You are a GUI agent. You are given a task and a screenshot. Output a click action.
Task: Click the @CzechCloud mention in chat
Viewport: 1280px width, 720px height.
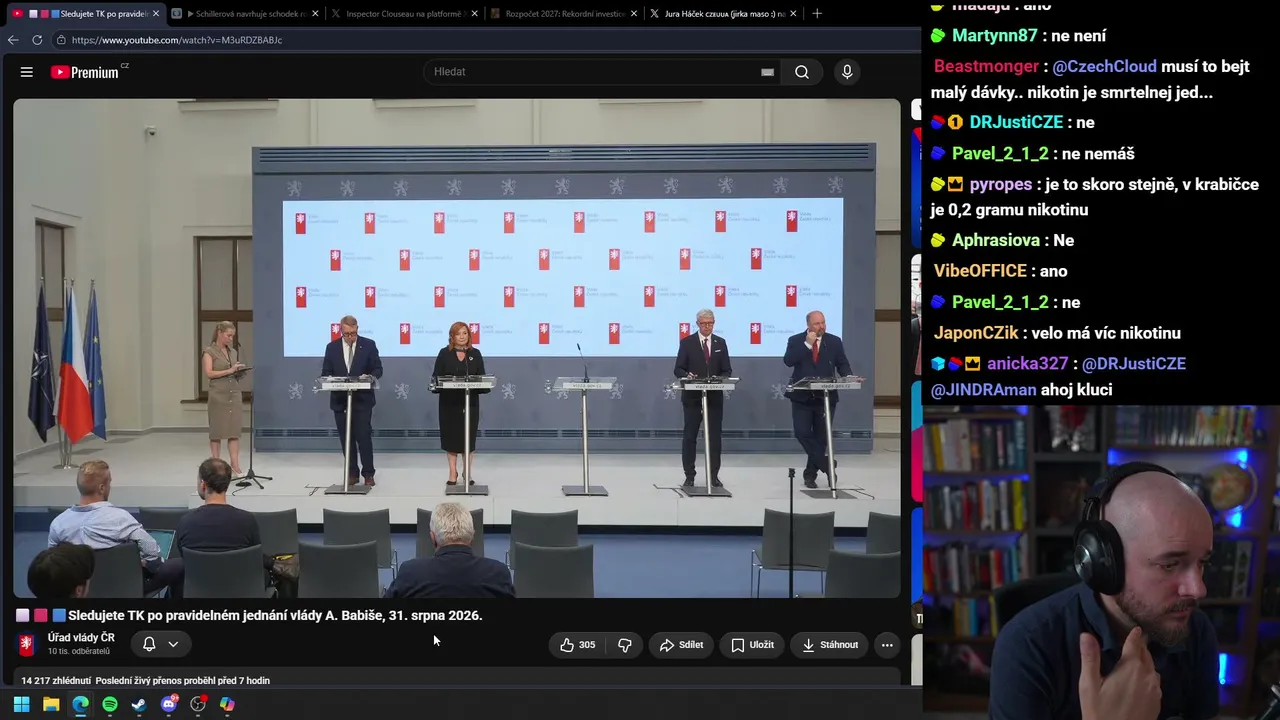pyautogui.click(x=1105, y=66)
